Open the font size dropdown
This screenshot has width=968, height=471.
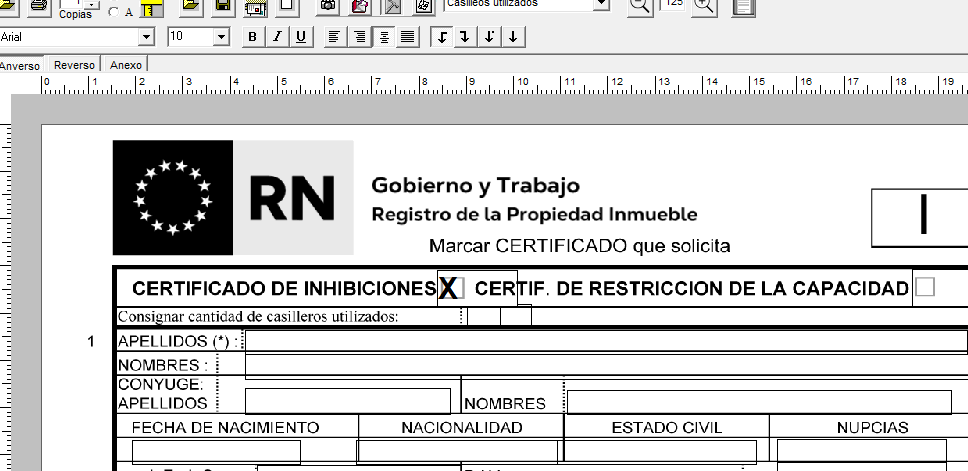pos(222,37)
